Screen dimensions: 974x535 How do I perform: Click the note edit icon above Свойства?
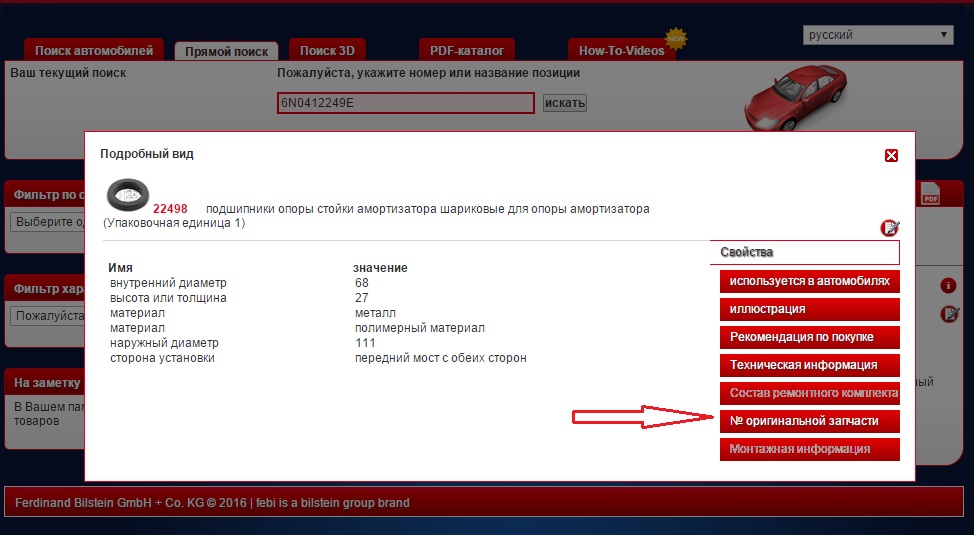click(x=890, y=228)
